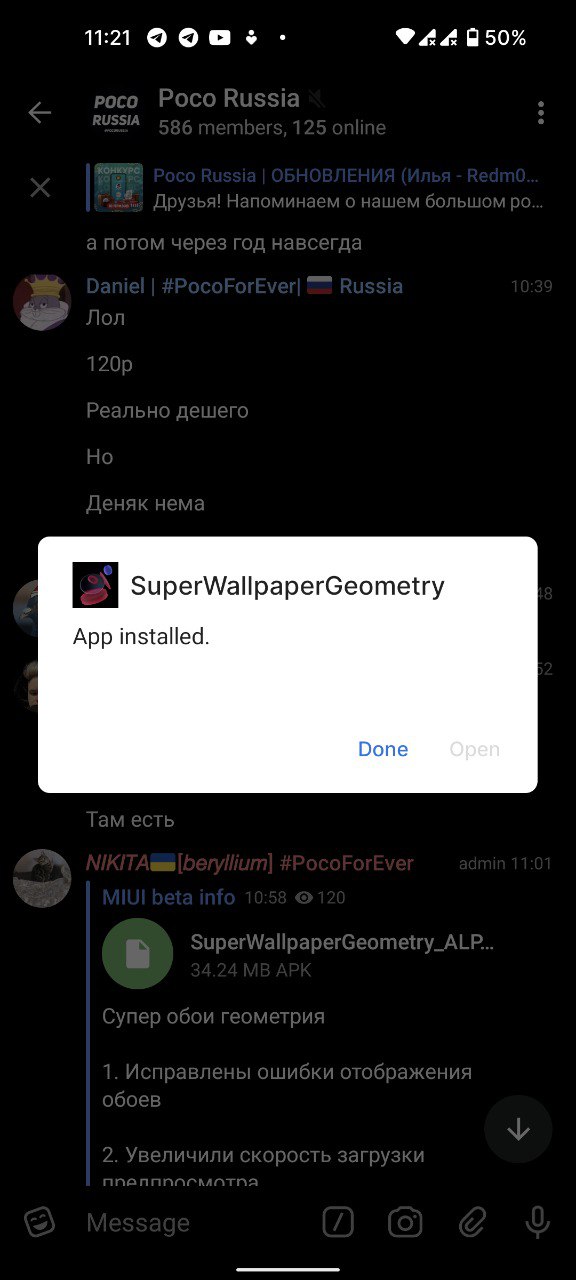Viewport: 576px width, 1280px height.
Task: Tap Daniel's profile avatar
Action: [42, 300]
